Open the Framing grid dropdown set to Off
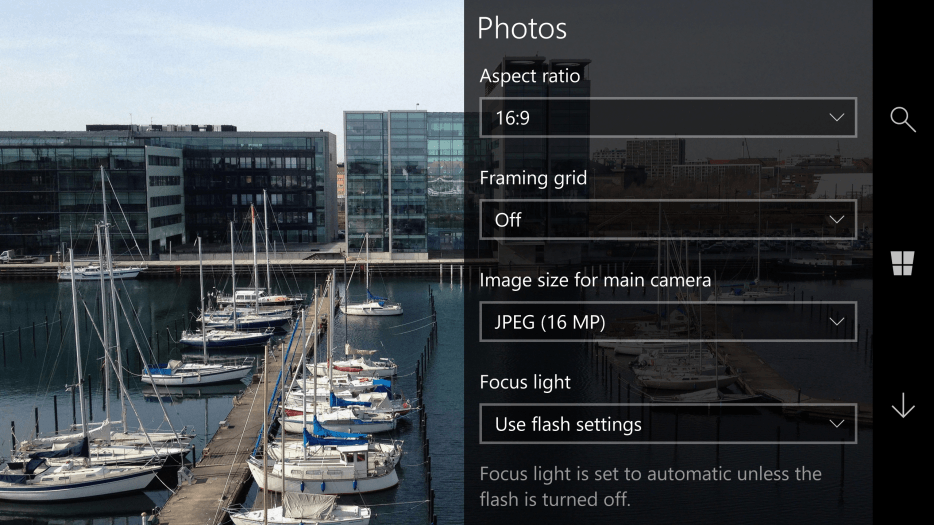Image resolution: width=934 pixels, height=525 pixels. tap(668, 220)
